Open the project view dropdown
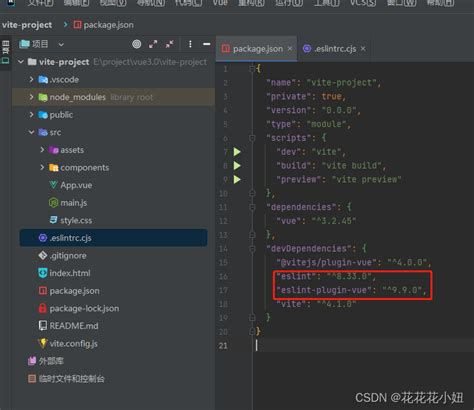Screen dimensions: 474x410 (61, 44)
